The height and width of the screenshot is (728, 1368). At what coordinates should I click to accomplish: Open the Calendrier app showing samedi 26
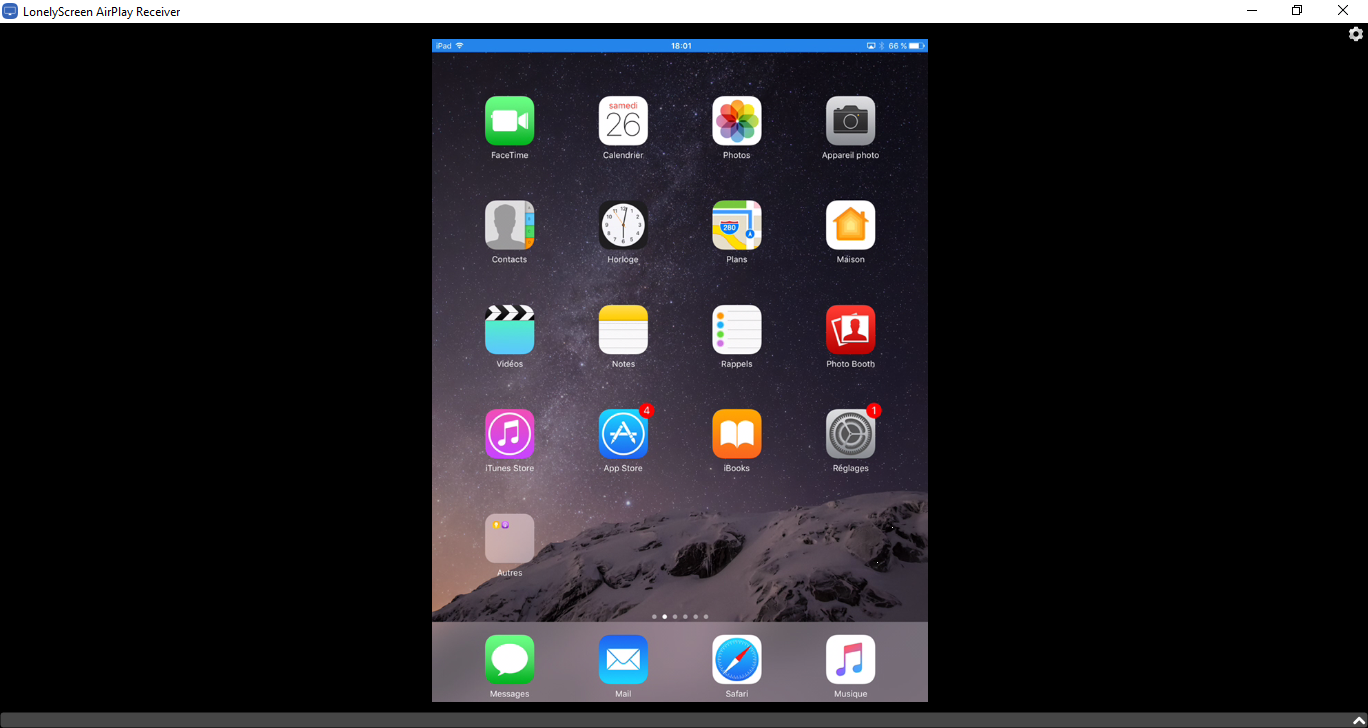623,121
